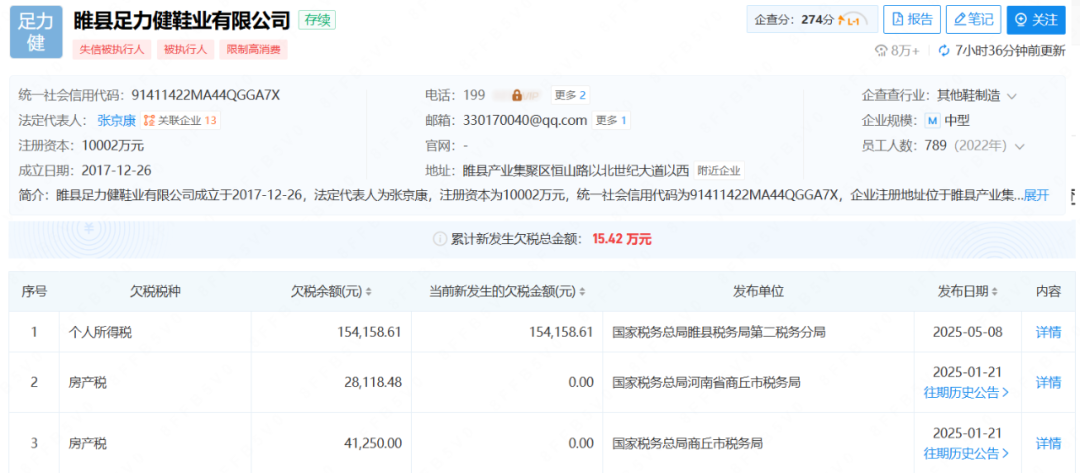
Task: Follow the company with 关注 button
Action: click(x=1035, y=19)
